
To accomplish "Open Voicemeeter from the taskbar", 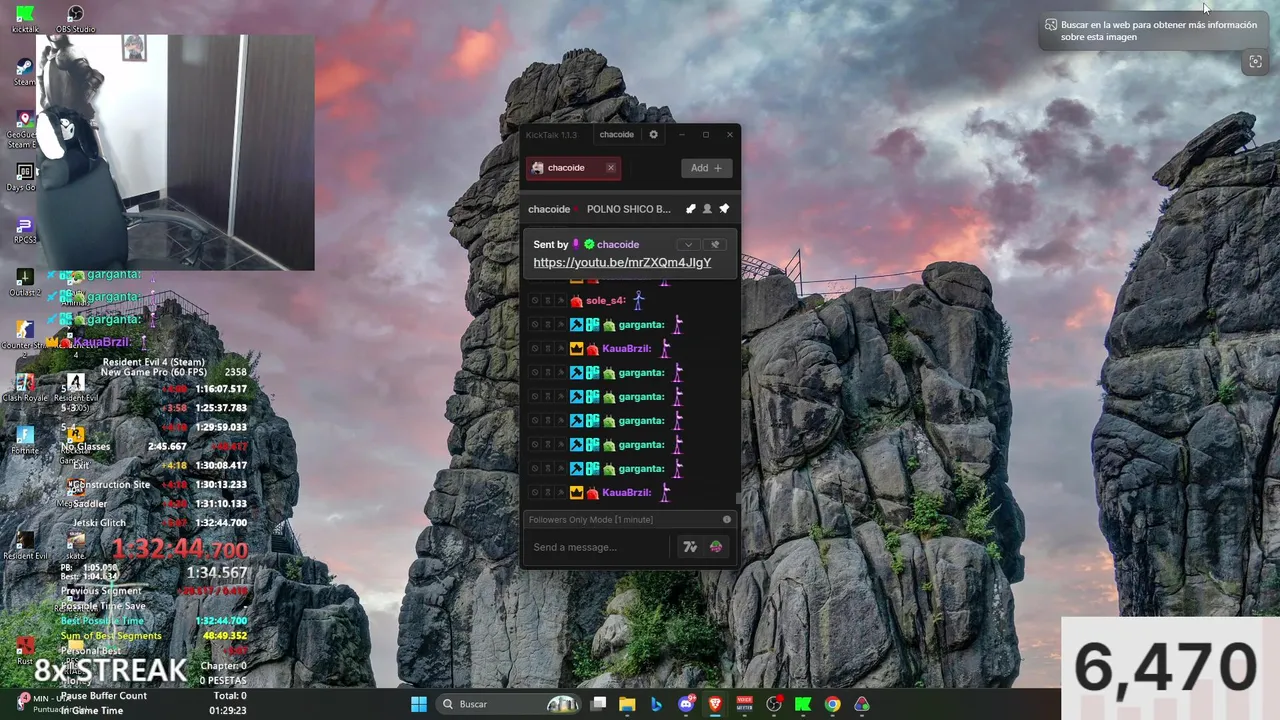I will [x=744, y=704].
